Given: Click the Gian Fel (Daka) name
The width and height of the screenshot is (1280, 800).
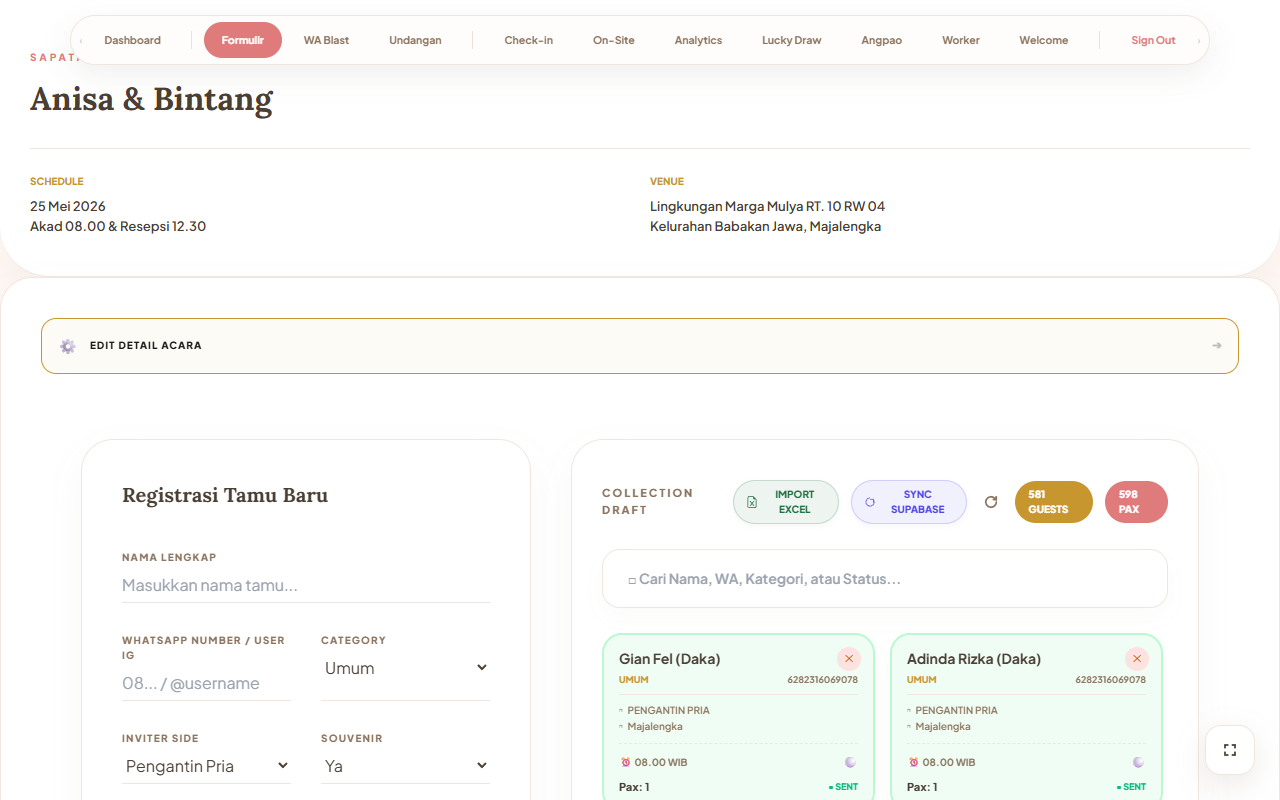Looking at the screenshot, I should pyautogui.click(x=670, y=659).
